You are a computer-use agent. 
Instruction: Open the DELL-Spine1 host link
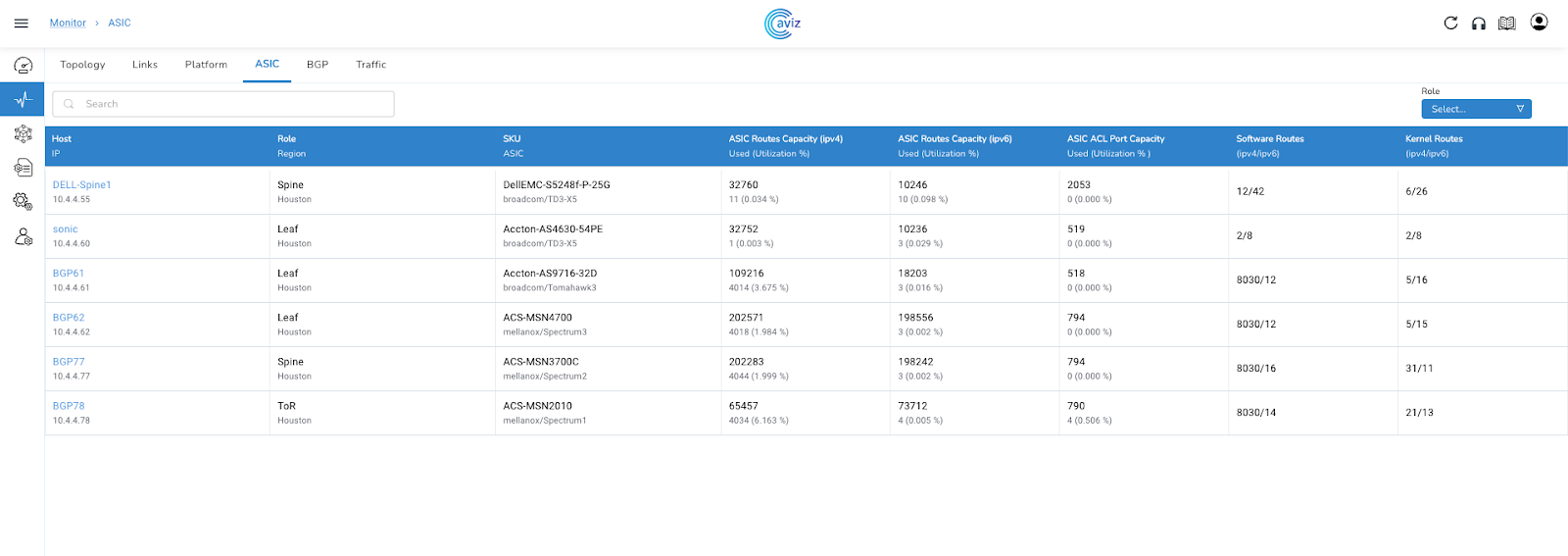tap(81, 184)
